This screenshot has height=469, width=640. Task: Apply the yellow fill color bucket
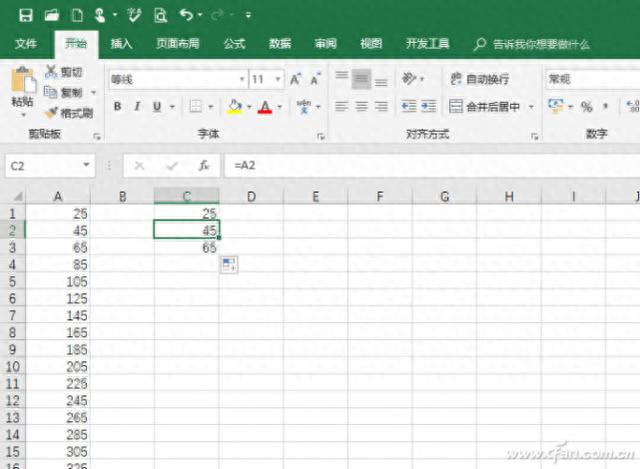pyautogui.click(x=234, y=107)
